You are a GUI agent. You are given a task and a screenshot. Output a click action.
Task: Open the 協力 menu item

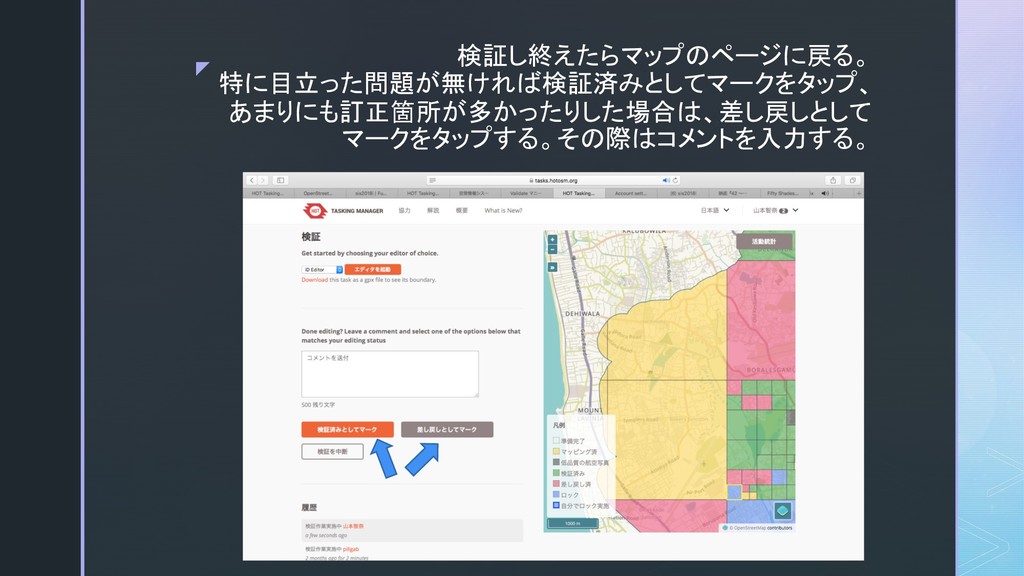pos(404,210)
